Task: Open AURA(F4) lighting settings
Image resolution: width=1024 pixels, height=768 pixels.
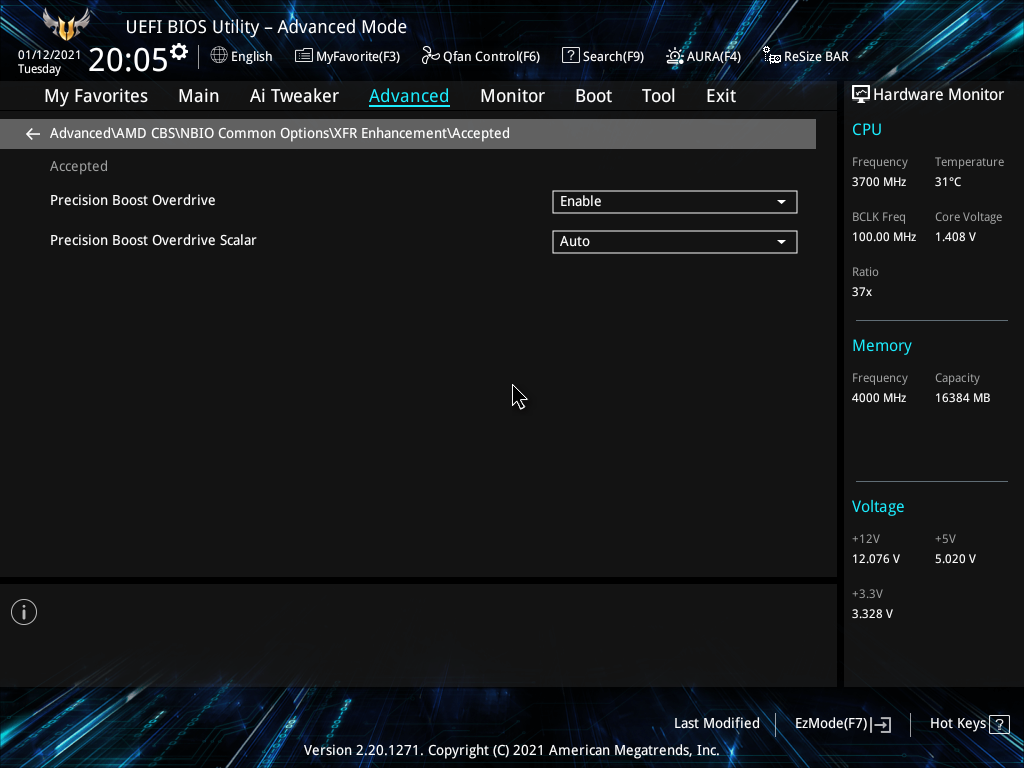Action: (x=703, y=56)
